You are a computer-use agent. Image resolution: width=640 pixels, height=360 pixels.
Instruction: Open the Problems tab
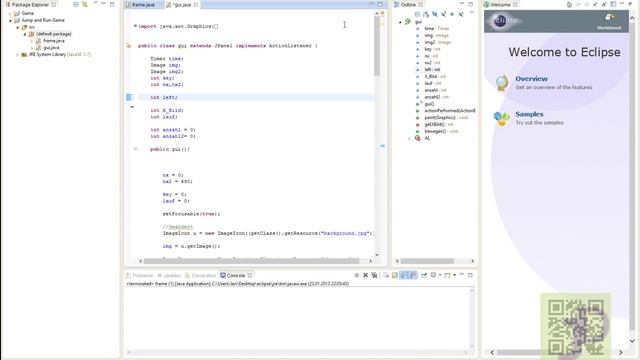(x=140, y=276)
